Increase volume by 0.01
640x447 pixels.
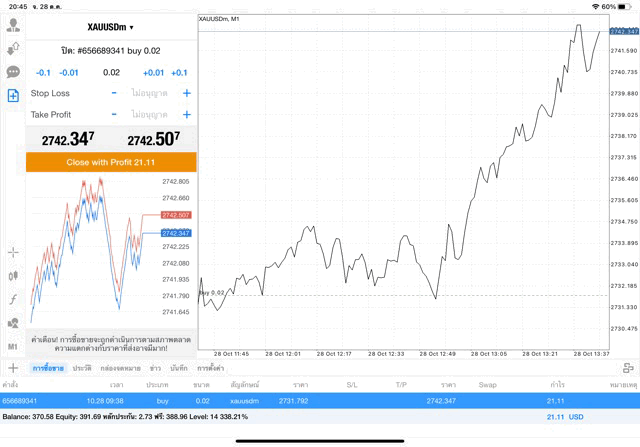[153, 73]
